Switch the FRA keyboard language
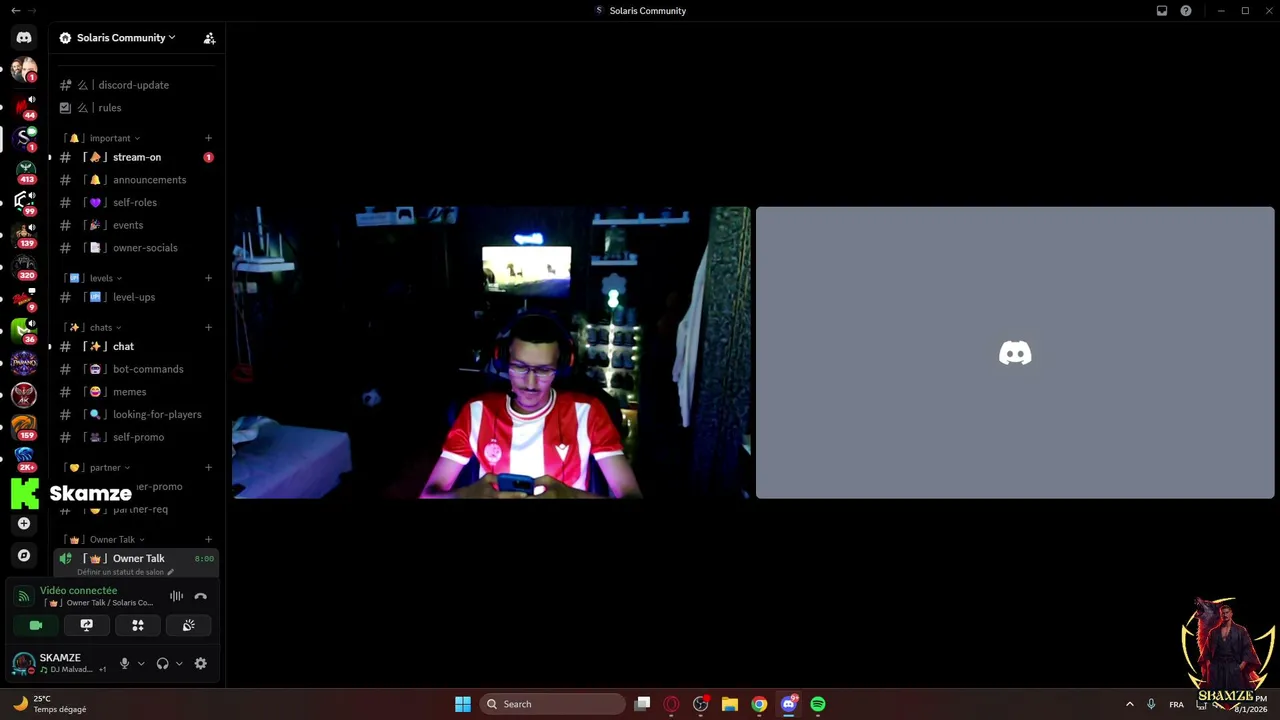 pyautogui.click(x=1176, y=704)
